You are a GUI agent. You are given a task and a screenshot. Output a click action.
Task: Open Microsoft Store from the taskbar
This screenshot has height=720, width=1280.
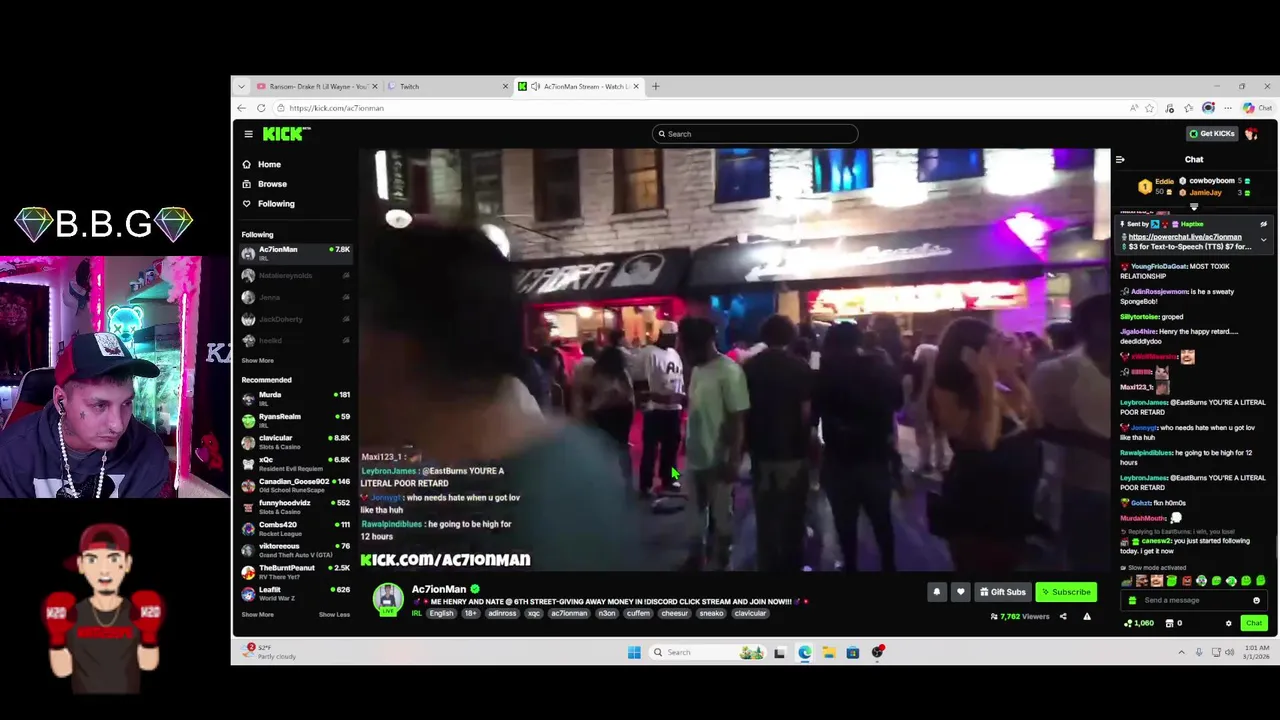tap(853, 652)
